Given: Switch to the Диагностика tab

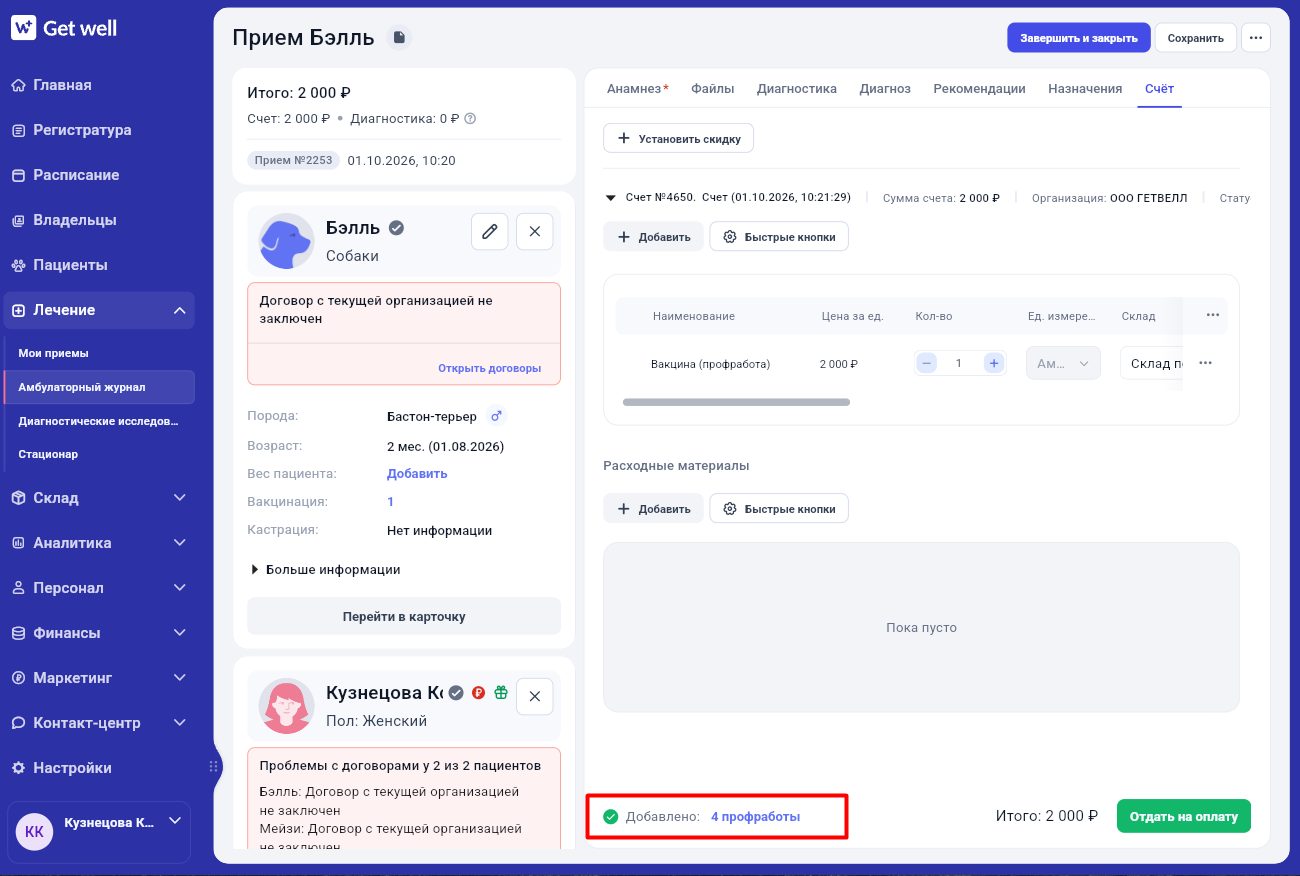Looking at the screenshot, I should point(797,89).
